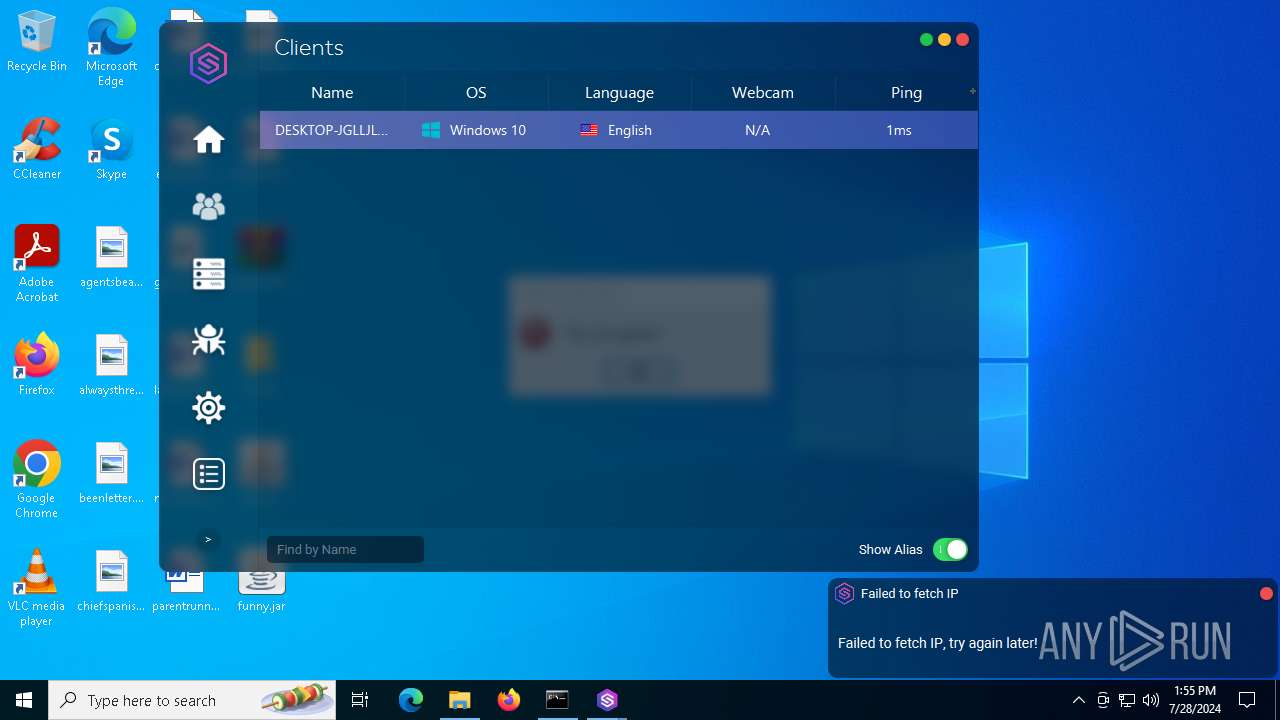Open Adobe Acrobat desktop shortcut
The image size is (1280, 720).
click(37, 264)
